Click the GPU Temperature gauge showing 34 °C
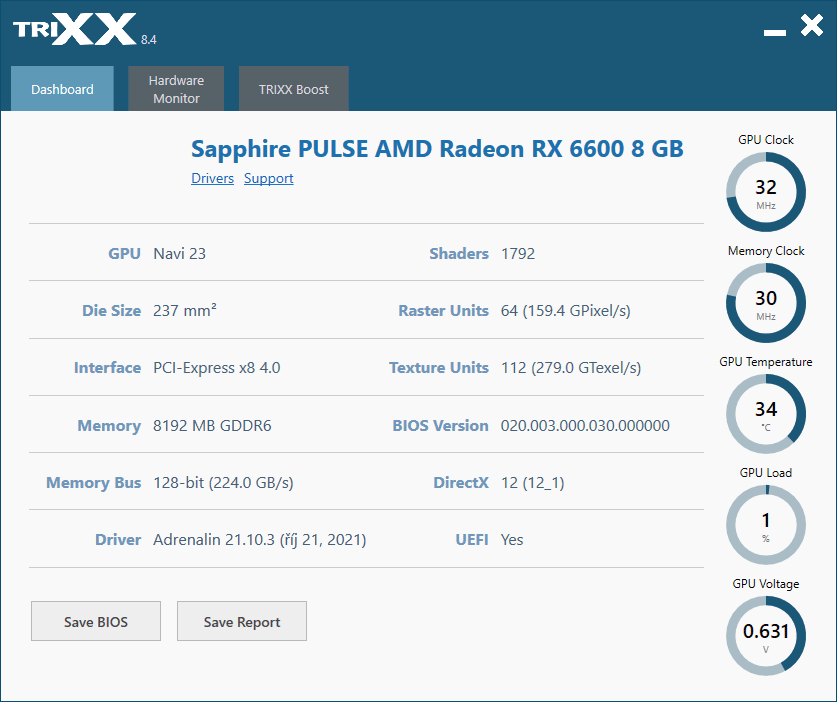Image resolution: width=837 pixels, height=702 pixels. click(766, 414)
